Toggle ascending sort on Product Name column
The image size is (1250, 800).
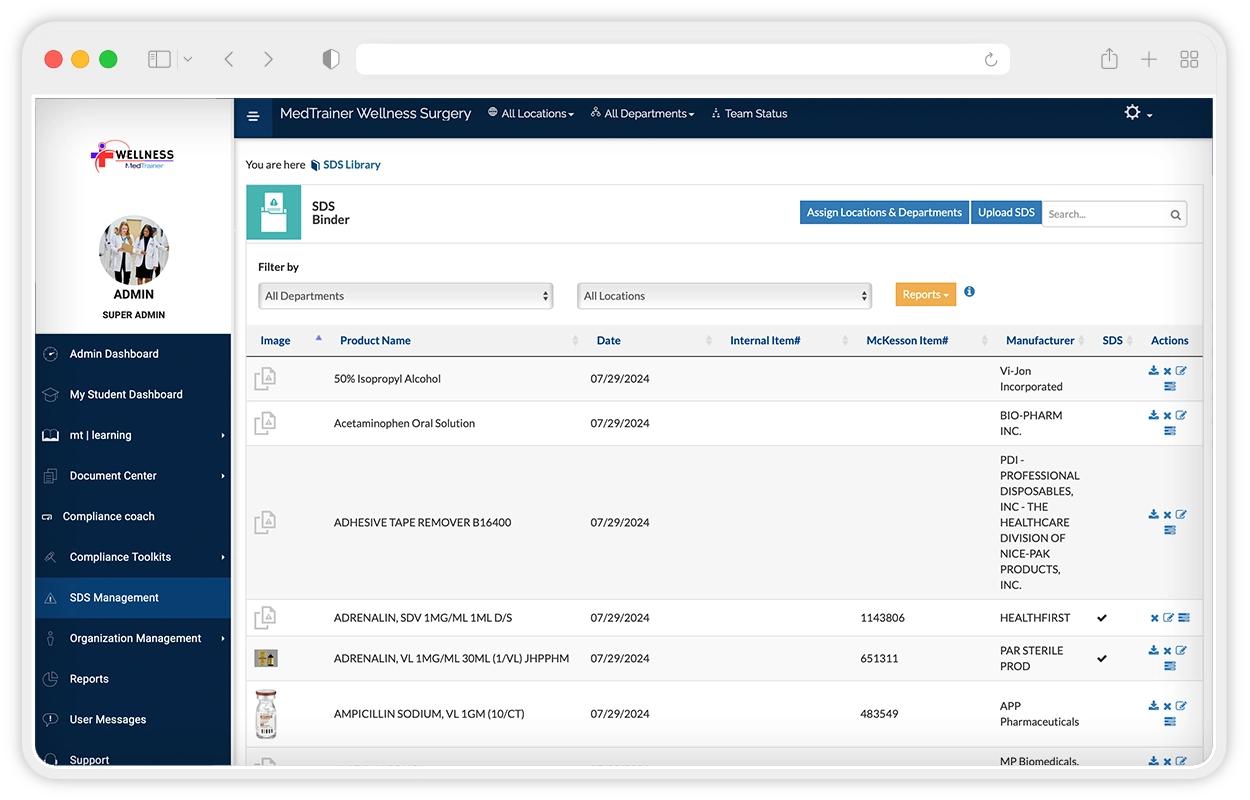(x=319, y=340)
